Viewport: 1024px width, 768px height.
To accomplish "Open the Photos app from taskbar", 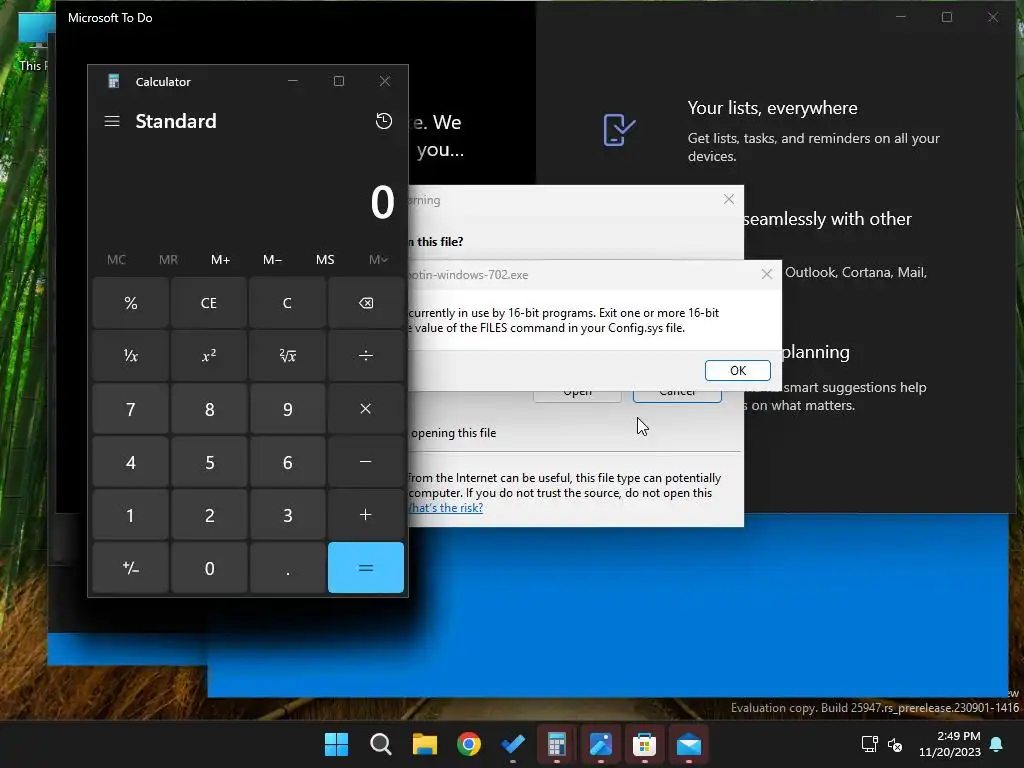I will coord(601,744).
